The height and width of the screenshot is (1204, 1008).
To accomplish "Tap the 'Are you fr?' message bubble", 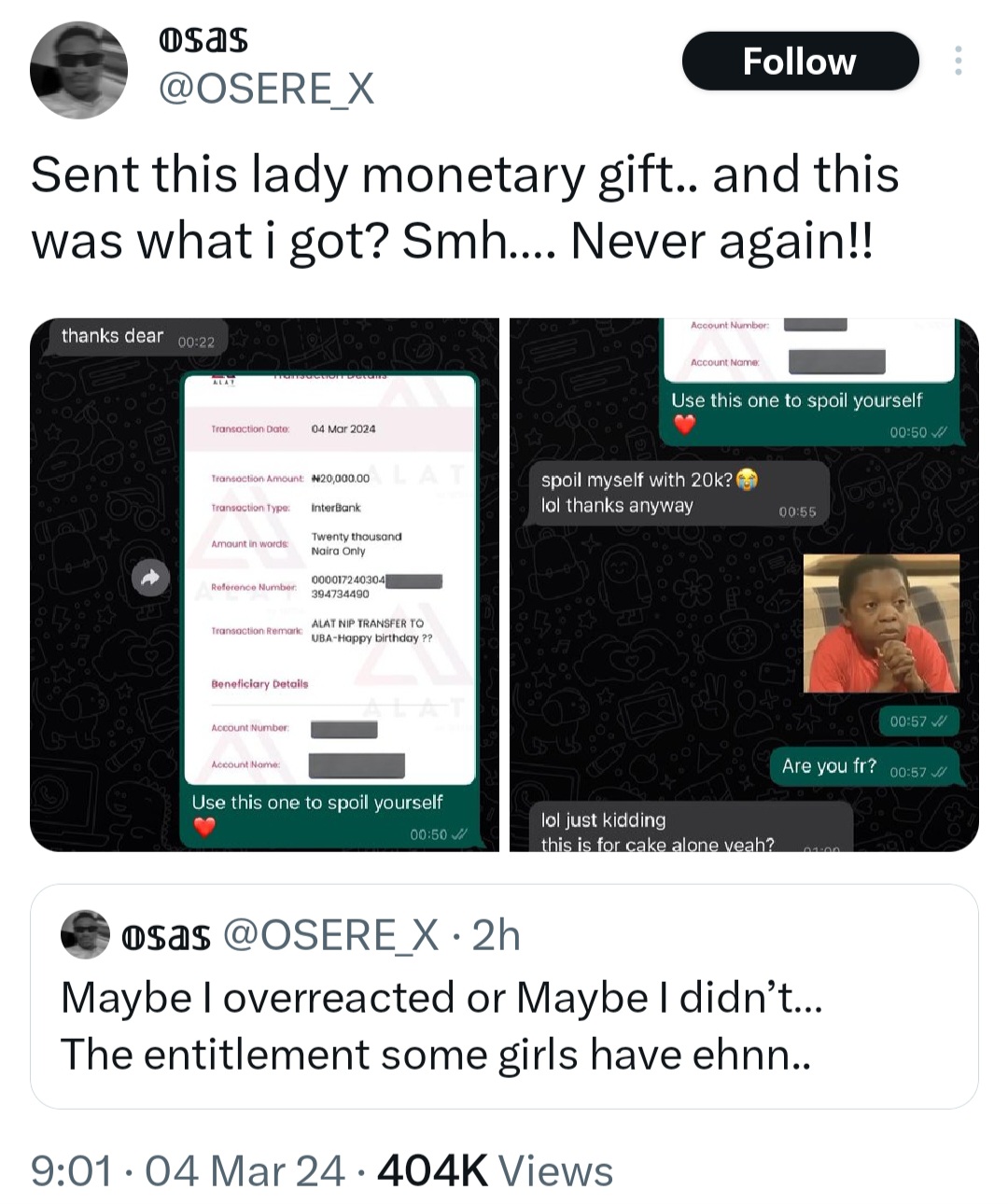I will pyautogui.click(x=863, y=767).
